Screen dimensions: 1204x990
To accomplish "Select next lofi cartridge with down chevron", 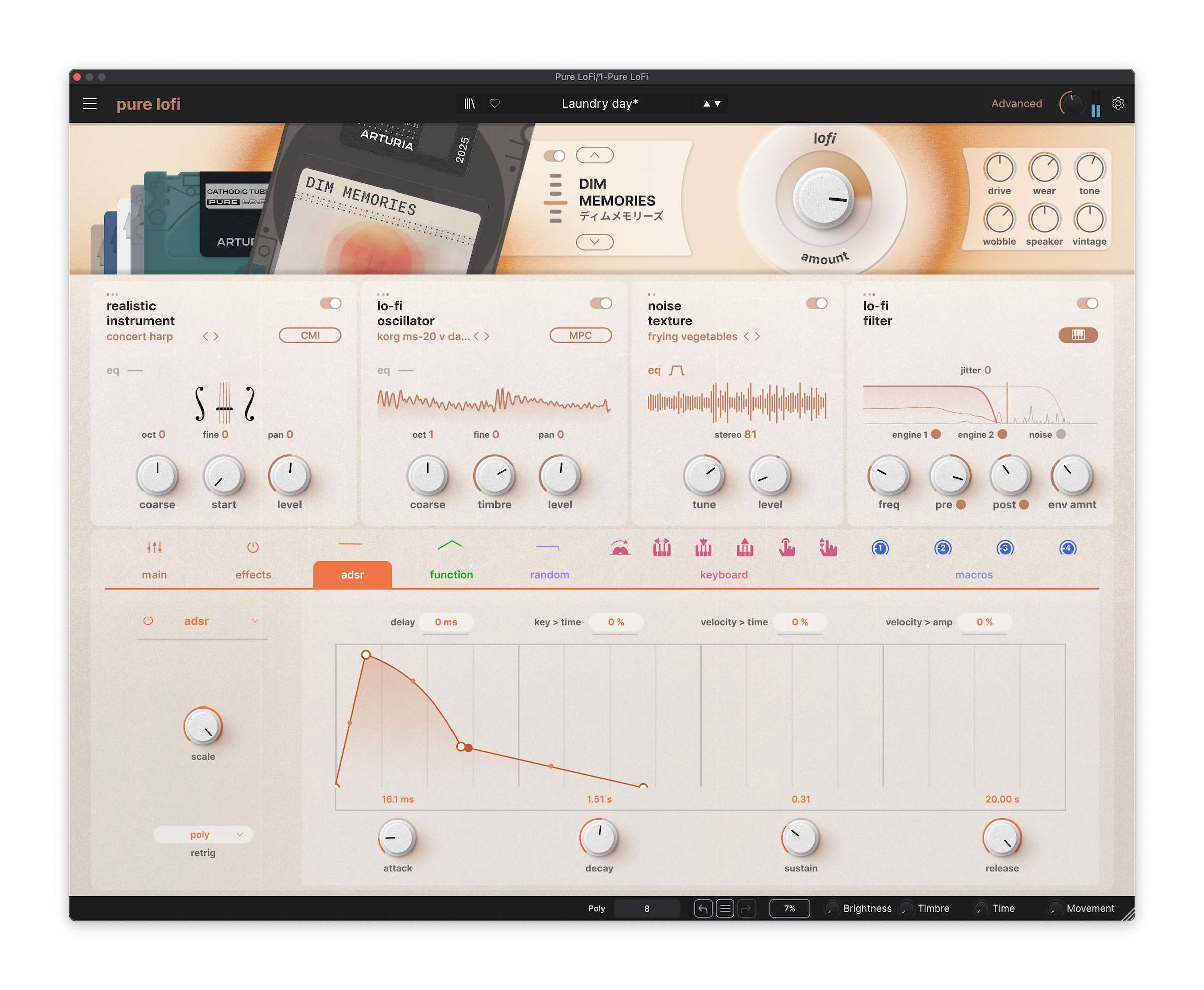I will click(594, 242).
